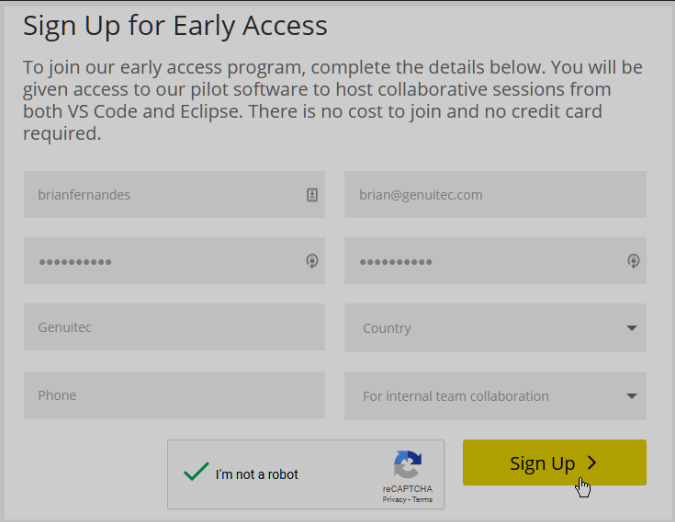Click the reCAPTCHA logo

(x=408, y=465)
